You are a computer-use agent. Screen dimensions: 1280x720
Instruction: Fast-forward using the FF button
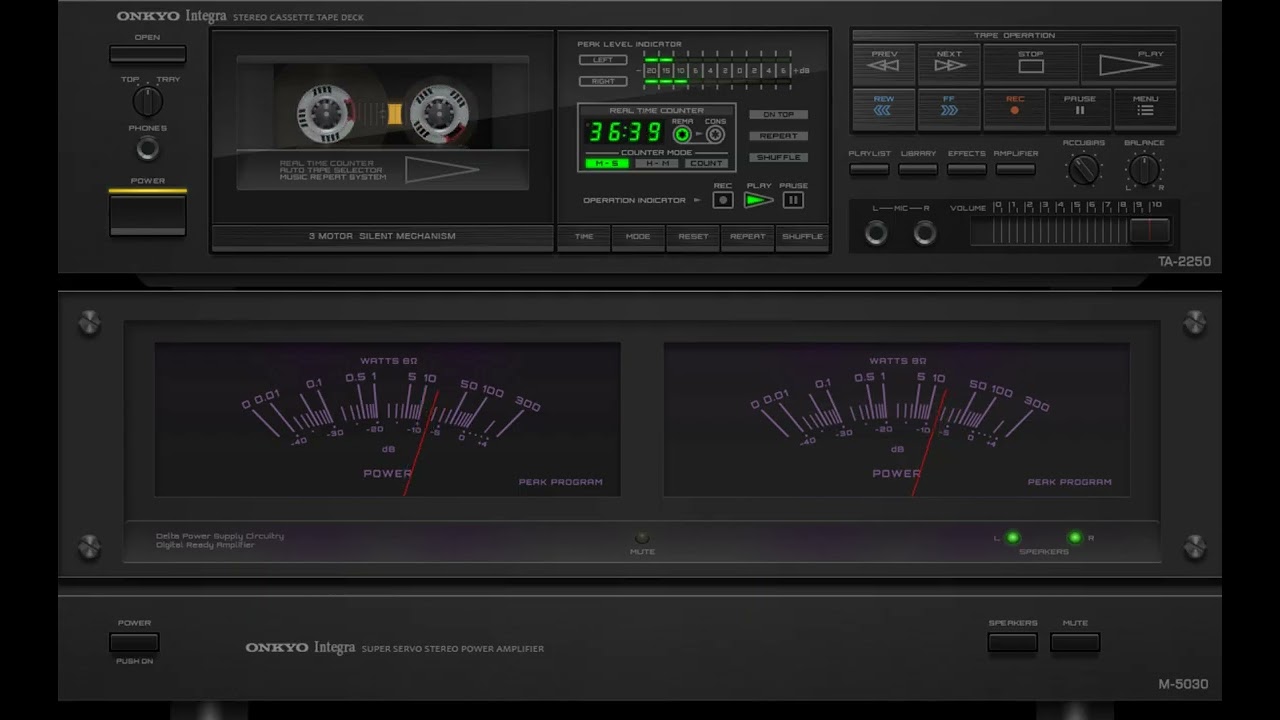[x=949, y=109]
